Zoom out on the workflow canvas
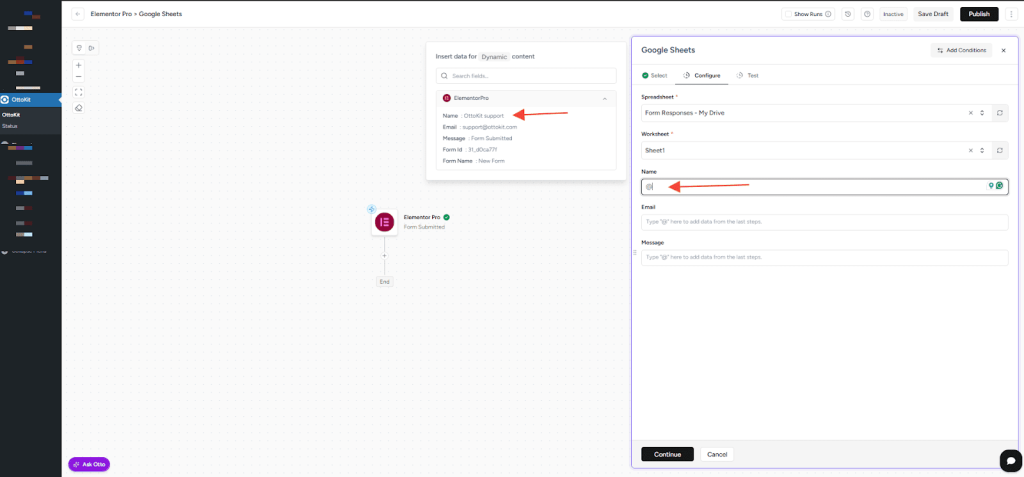The height and width of the screenshot is (477, 1024). tap(79, 77)
